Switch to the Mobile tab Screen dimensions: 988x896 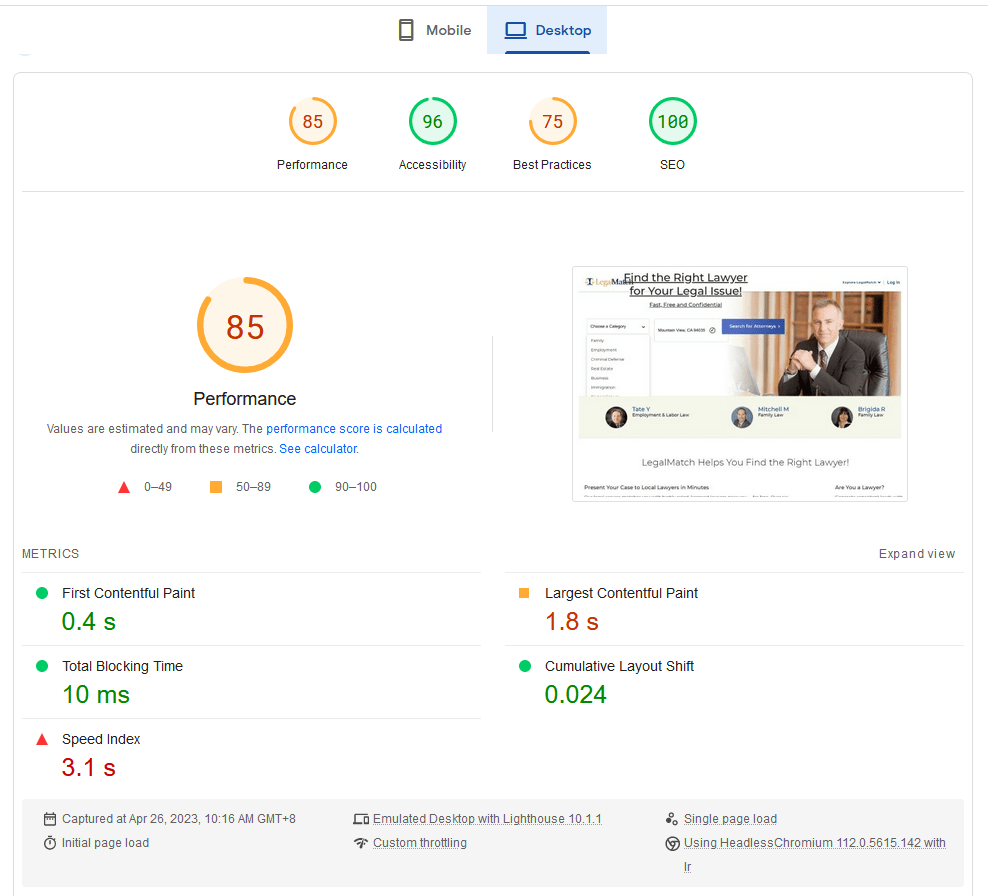point(434,30)
